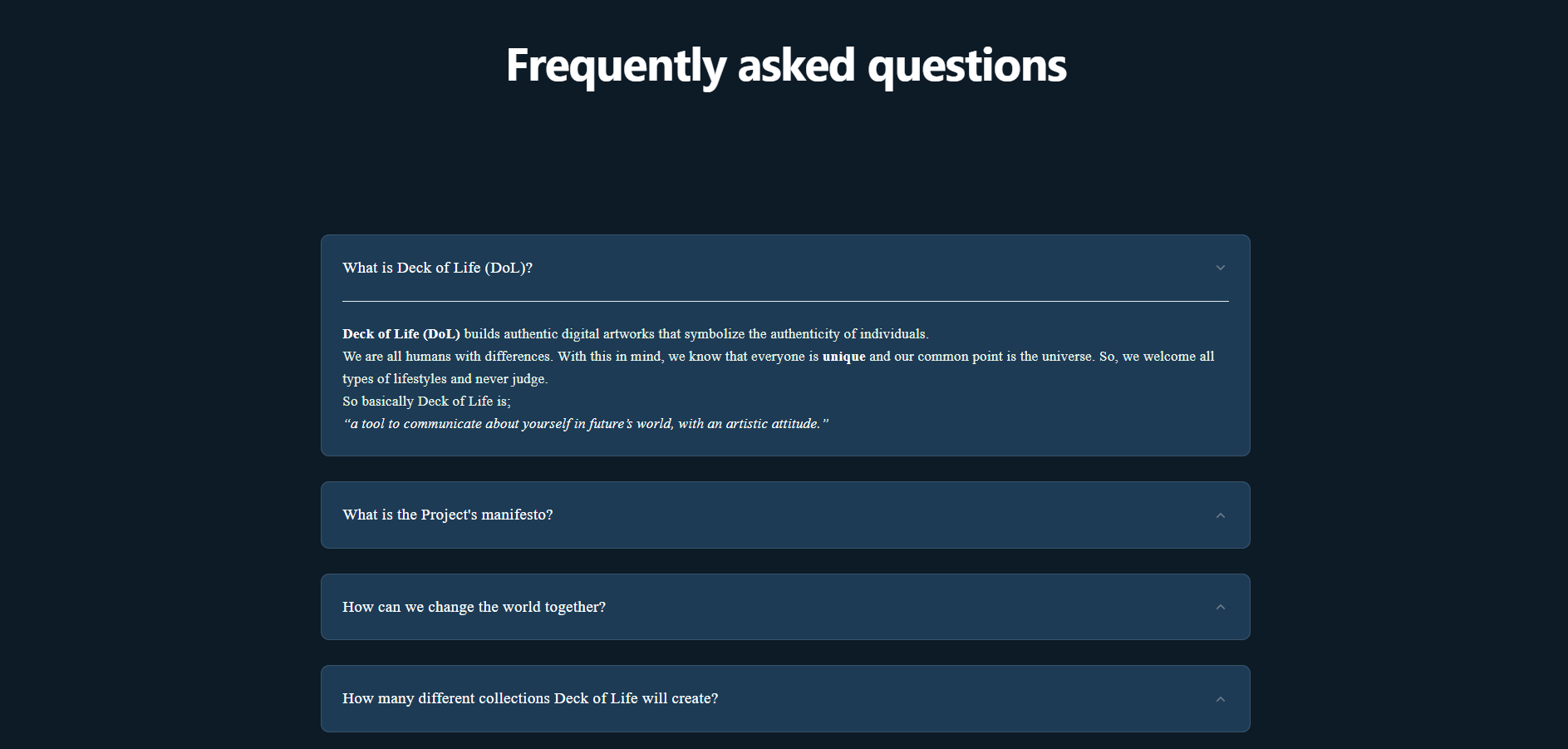Click the bold 'Deck of Life (DoL)' text
1568x749 pixels.
click(x=401, y=334)
